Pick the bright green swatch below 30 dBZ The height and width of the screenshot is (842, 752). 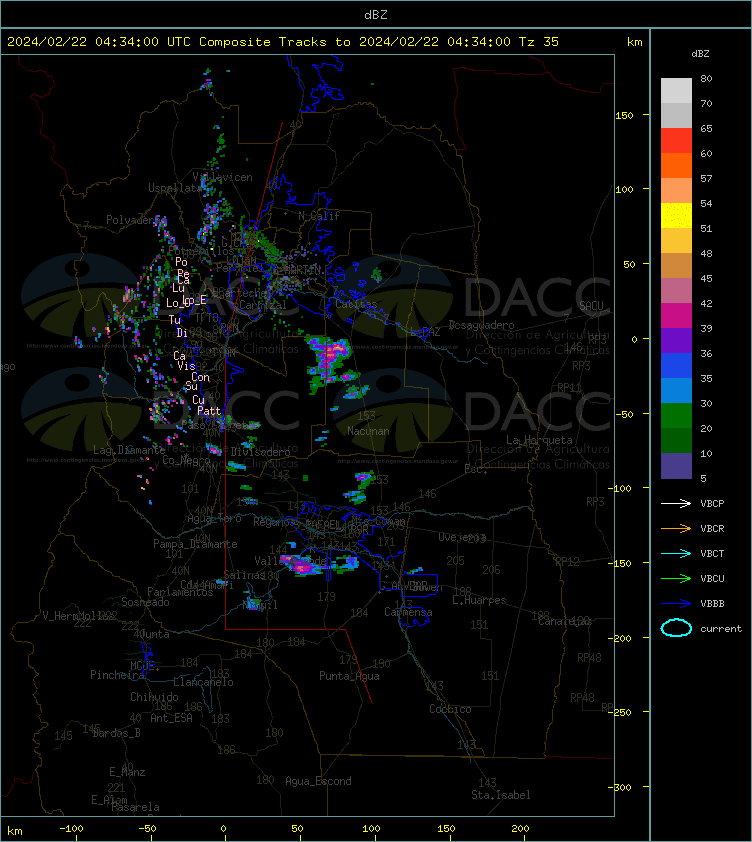[x=676, y=415]
